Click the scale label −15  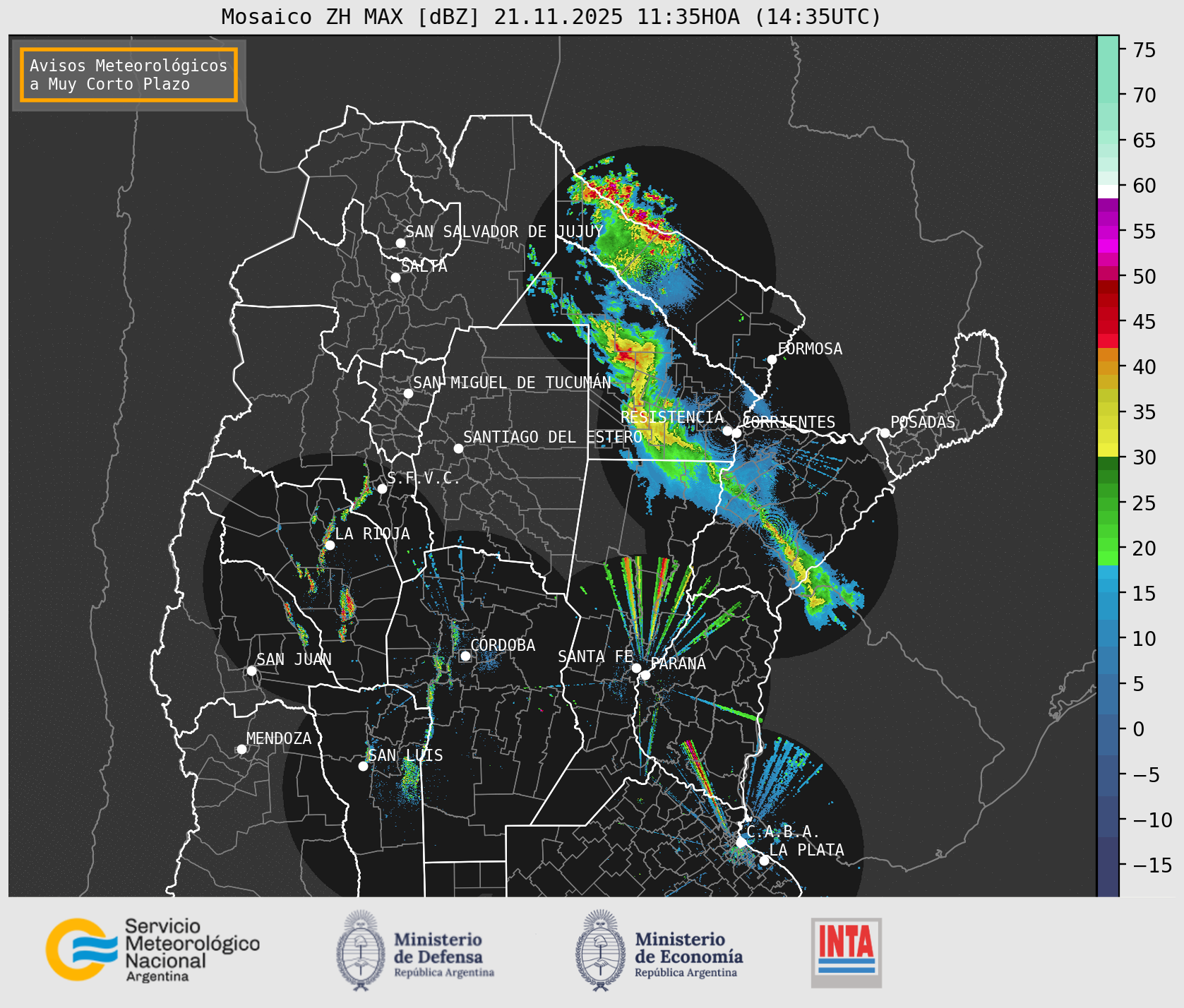(x=1152, y=865)
